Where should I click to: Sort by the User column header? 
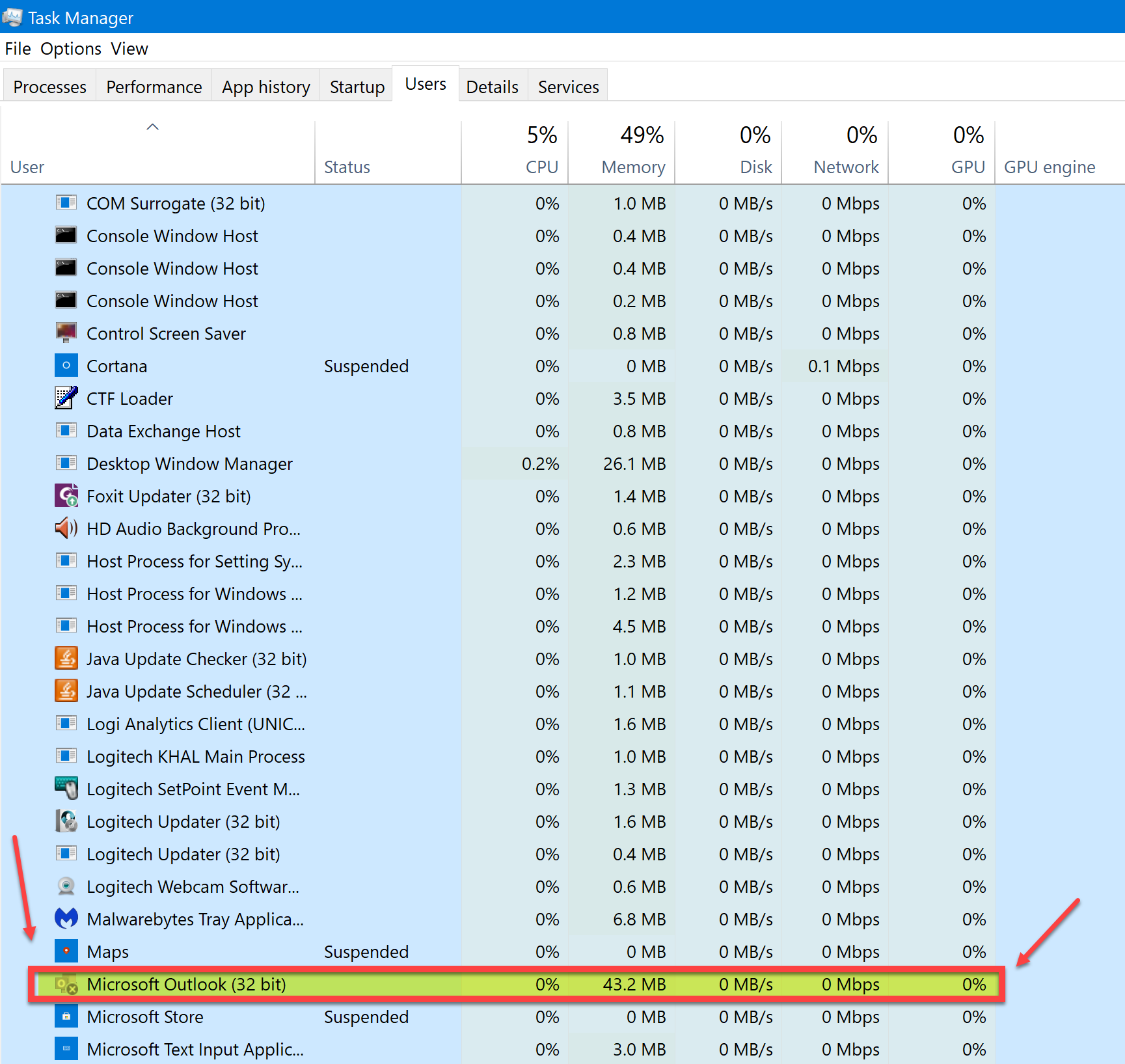[158, 152]
